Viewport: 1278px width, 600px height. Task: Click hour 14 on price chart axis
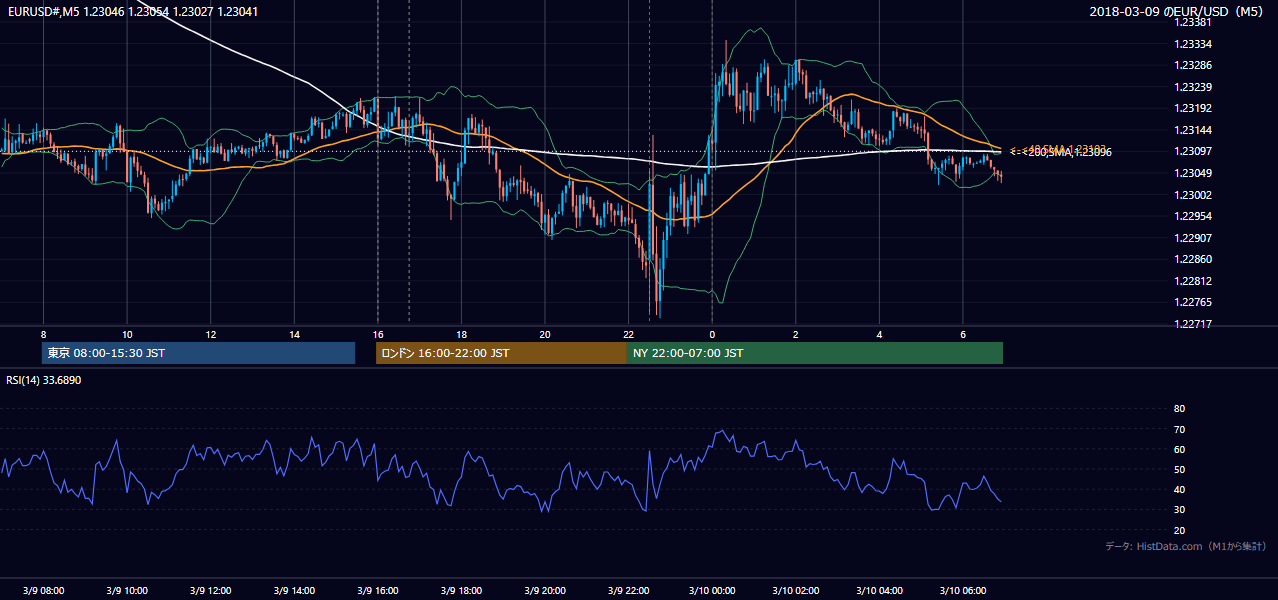(x=294, y=334)
